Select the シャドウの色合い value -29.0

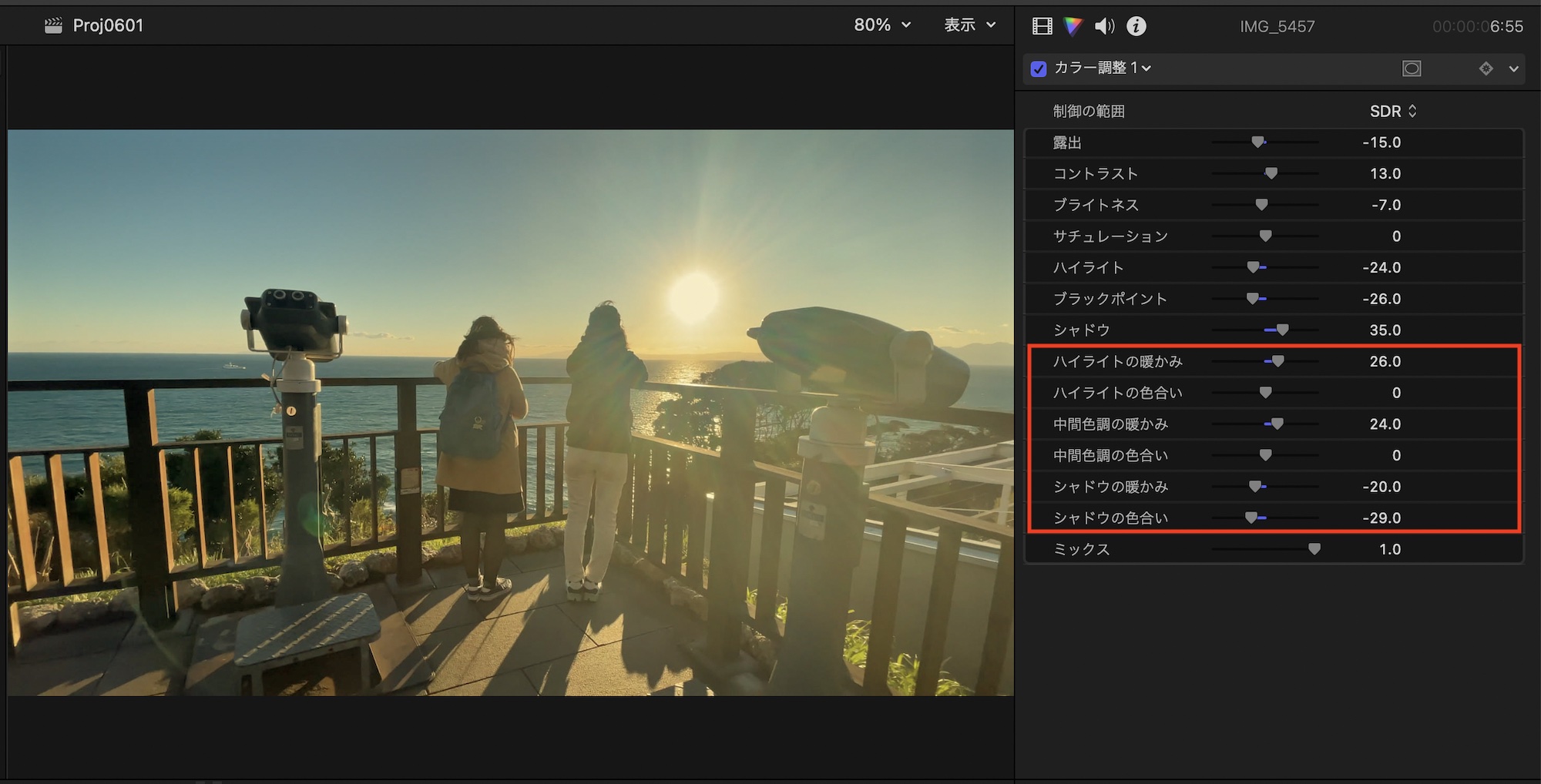click(1381, 518)
